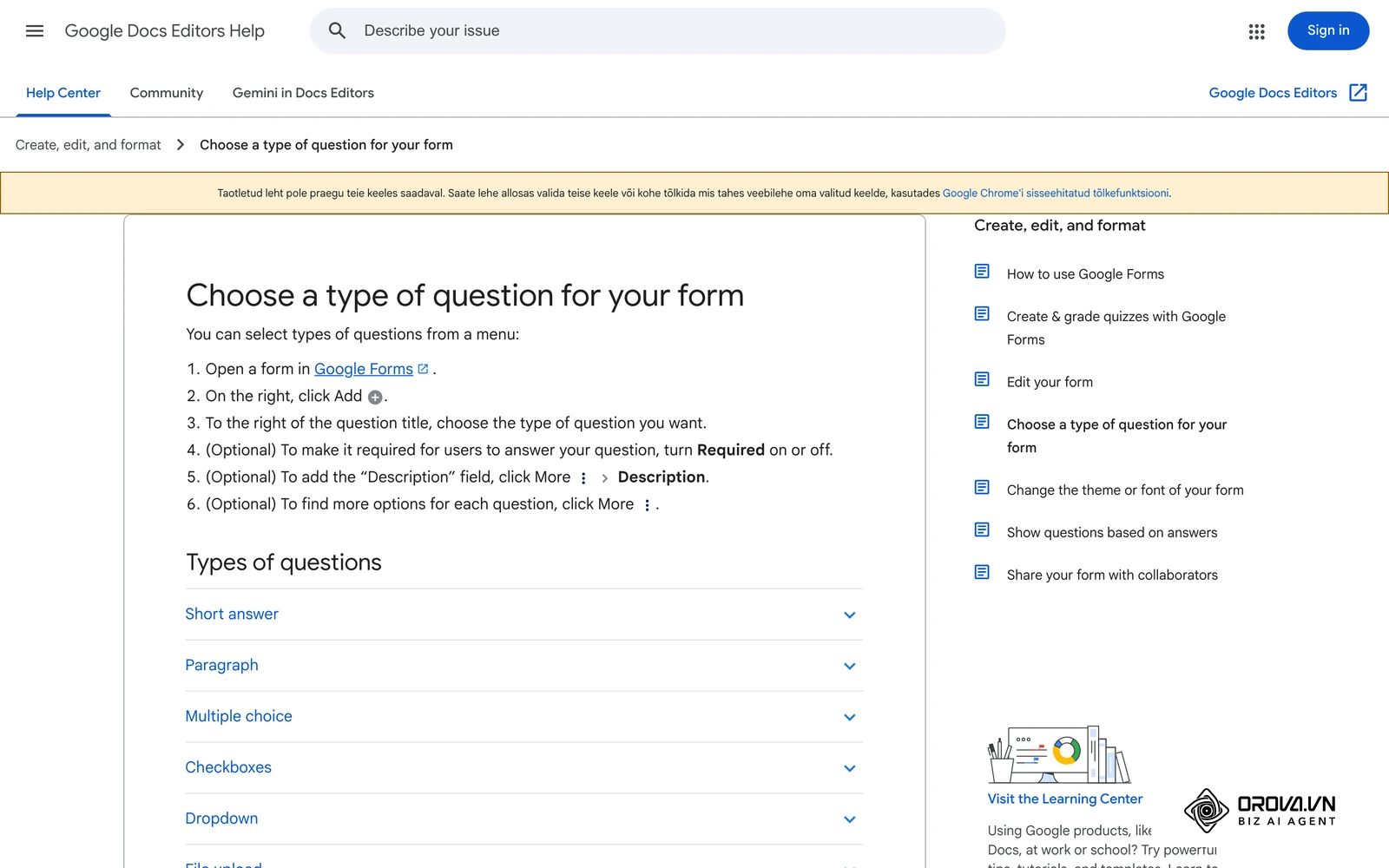The width and height of the screenshot is (1389, 868).
Task: Open How to use Google Forms article
Action: click(1085, 274)
